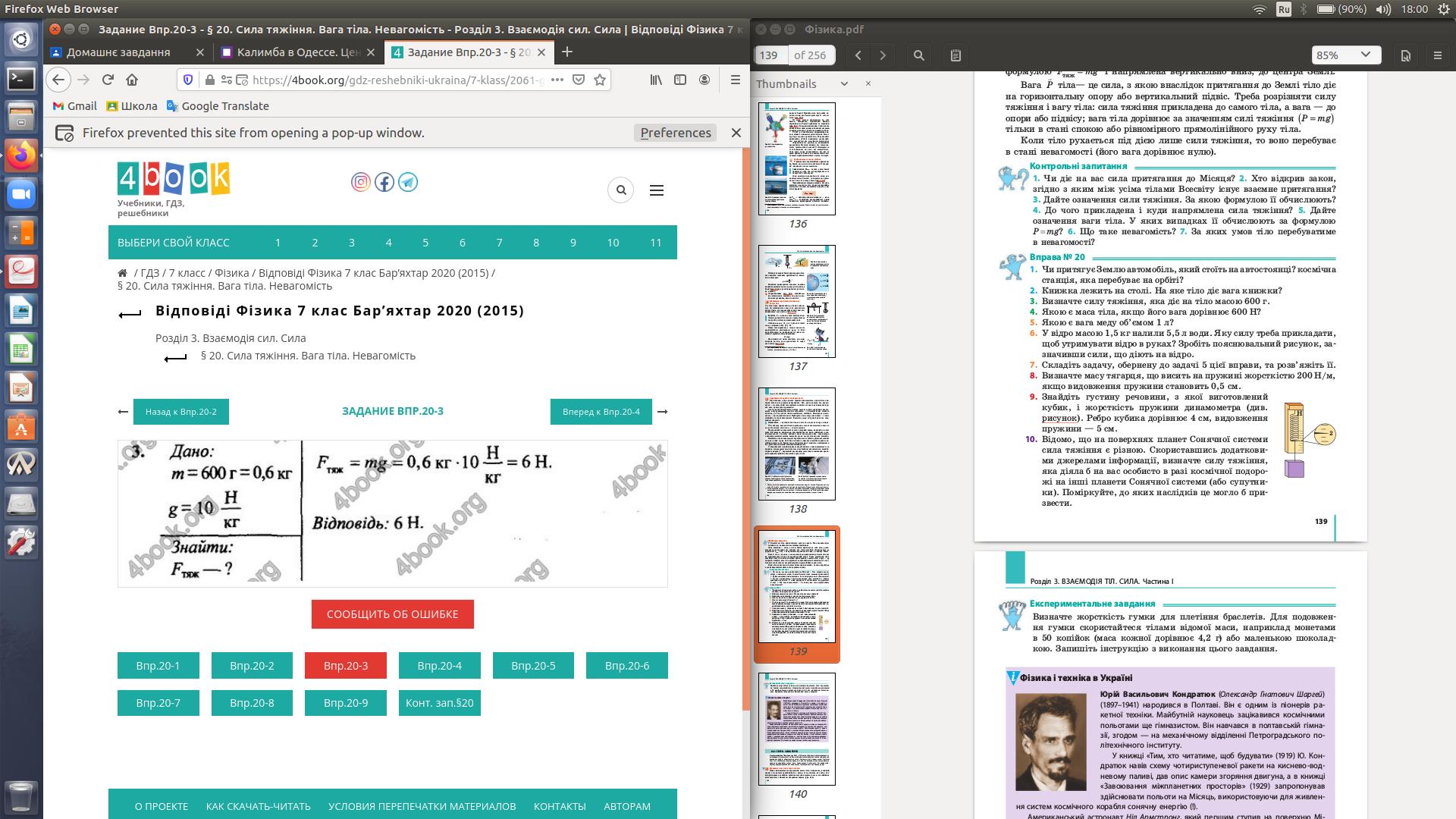The height and width of the screenshot is (819, 1456).
Task: Open page actions three-dots menu in URL bar
Action: coord(557,80)
